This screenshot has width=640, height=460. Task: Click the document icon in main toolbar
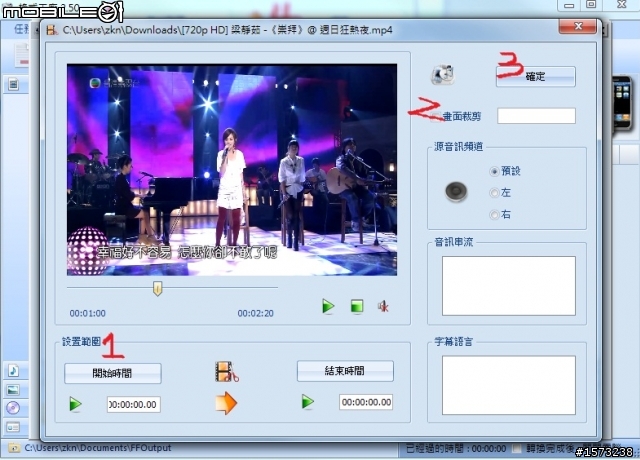click(22, 55)
